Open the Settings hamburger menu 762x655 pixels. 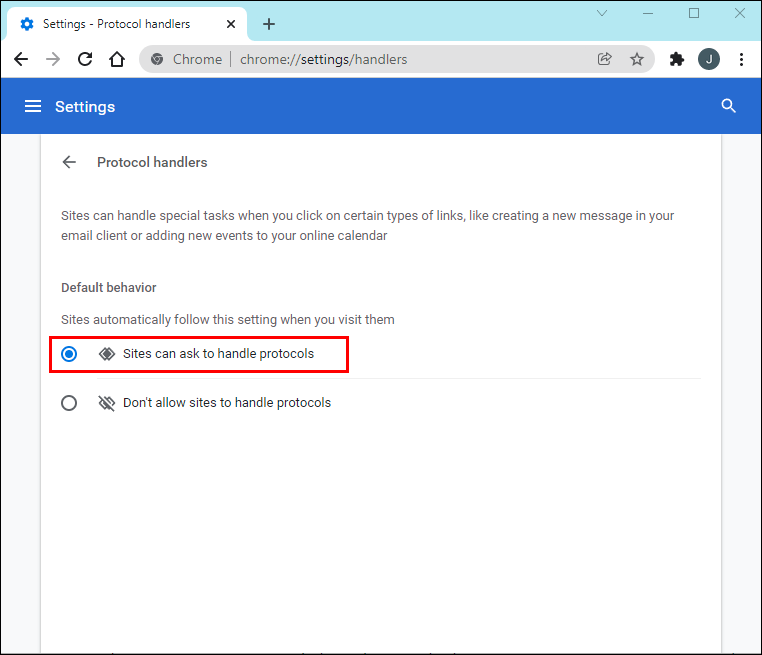(x=33, y=106)
